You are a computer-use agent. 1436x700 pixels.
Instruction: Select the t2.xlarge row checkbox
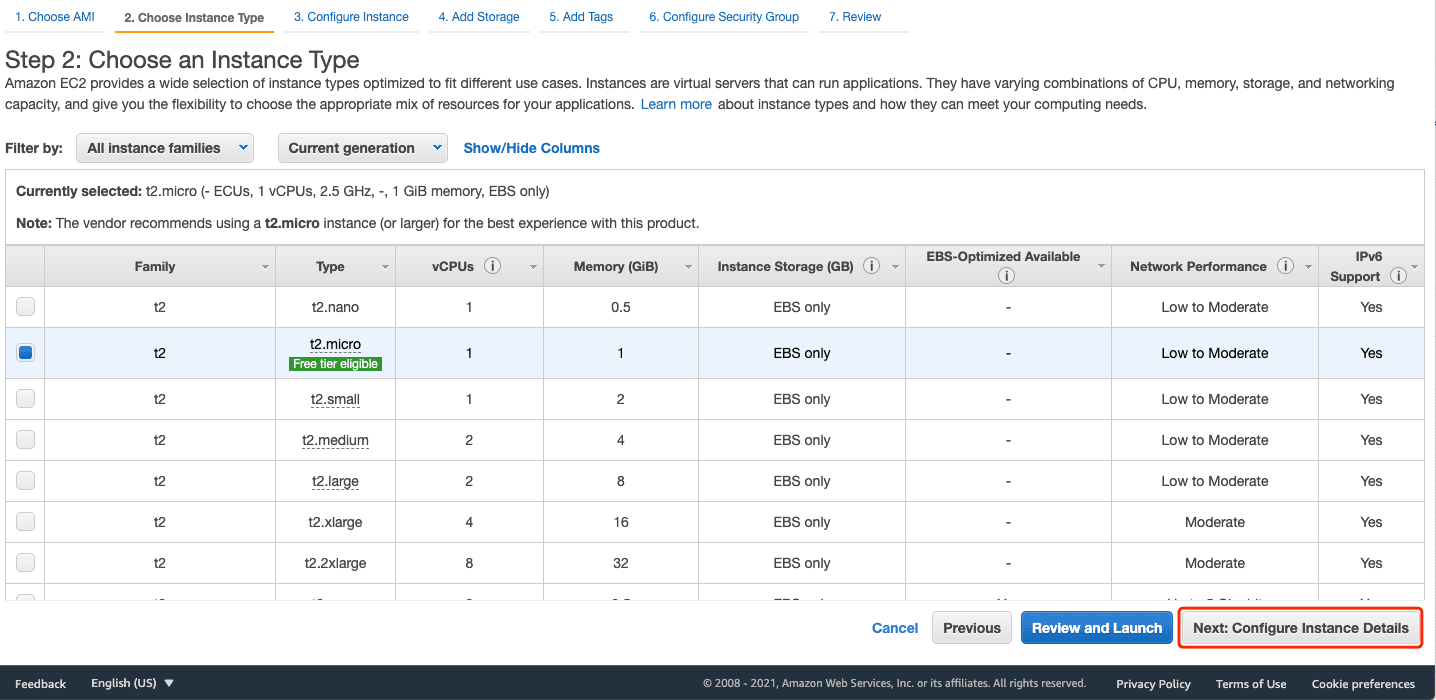[x=25, y=522]
